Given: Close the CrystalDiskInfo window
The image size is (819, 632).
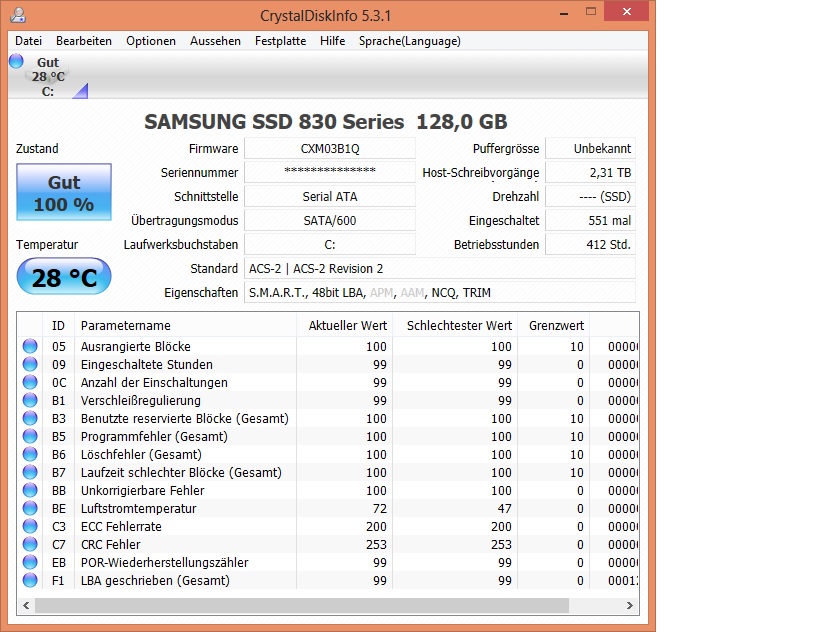Looking at the screenshot, I should coord(626,11).
